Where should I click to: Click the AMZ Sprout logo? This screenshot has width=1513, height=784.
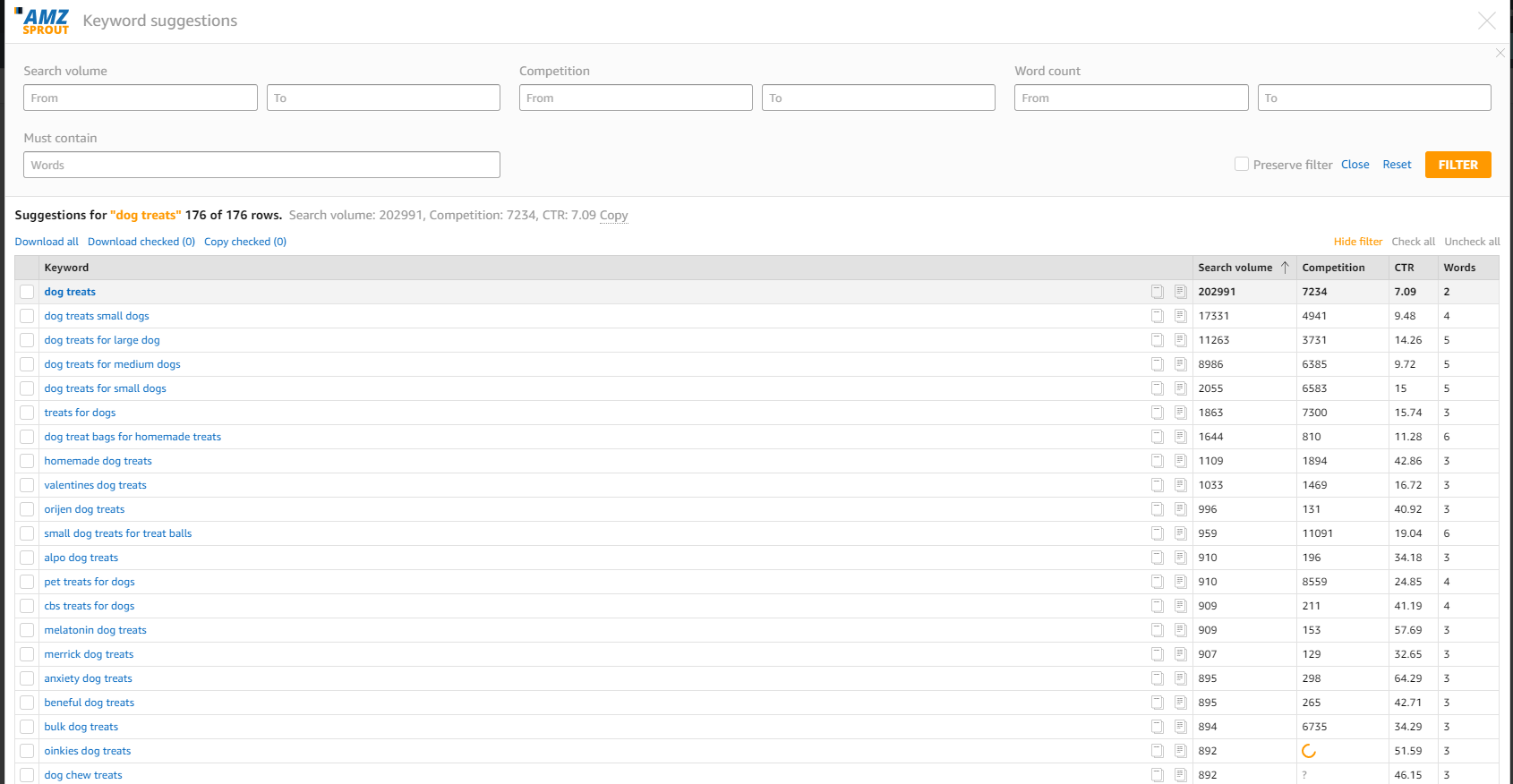click(x=42, y=21)
